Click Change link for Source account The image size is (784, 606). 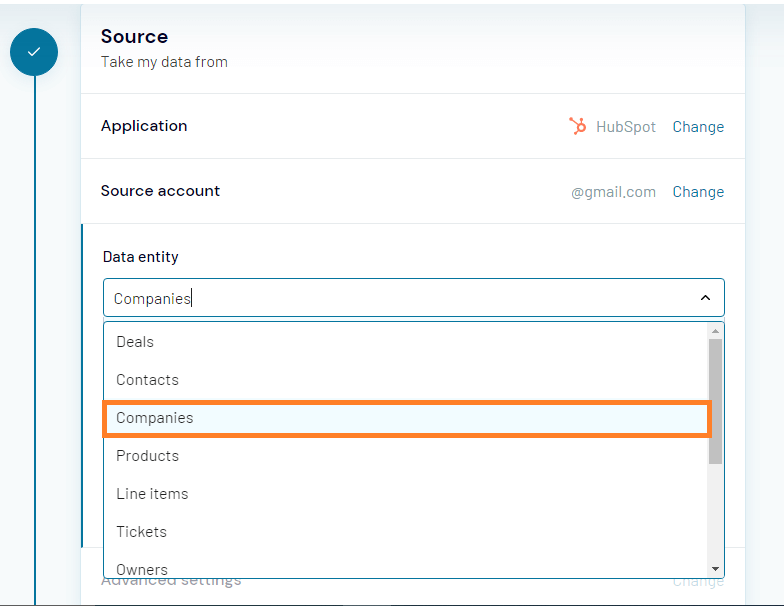click(x=697, y=192)
